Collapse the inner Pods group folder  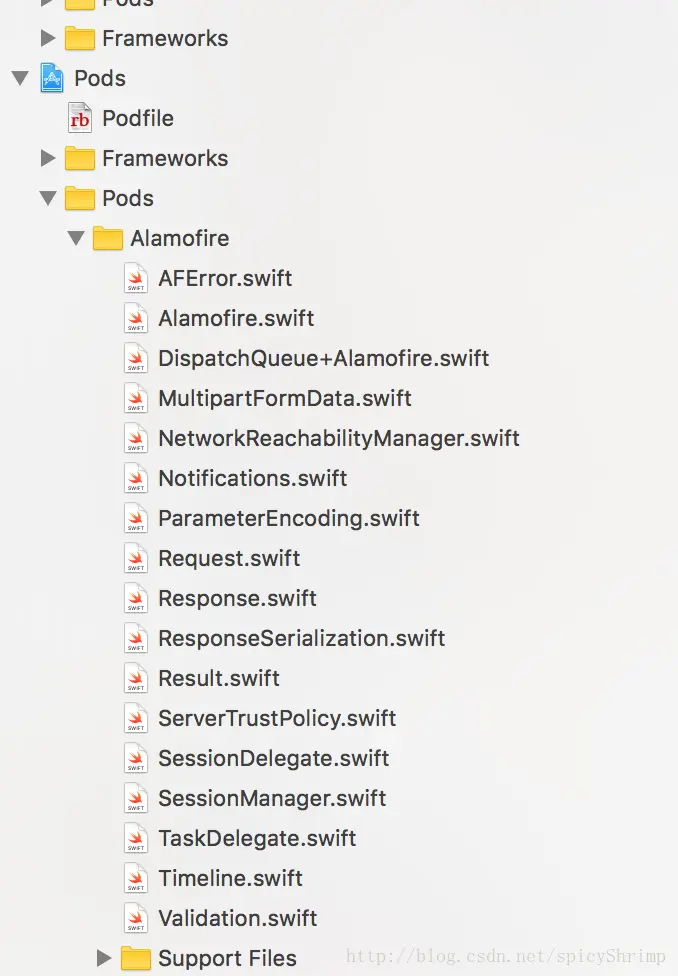[x=47, y=198]
